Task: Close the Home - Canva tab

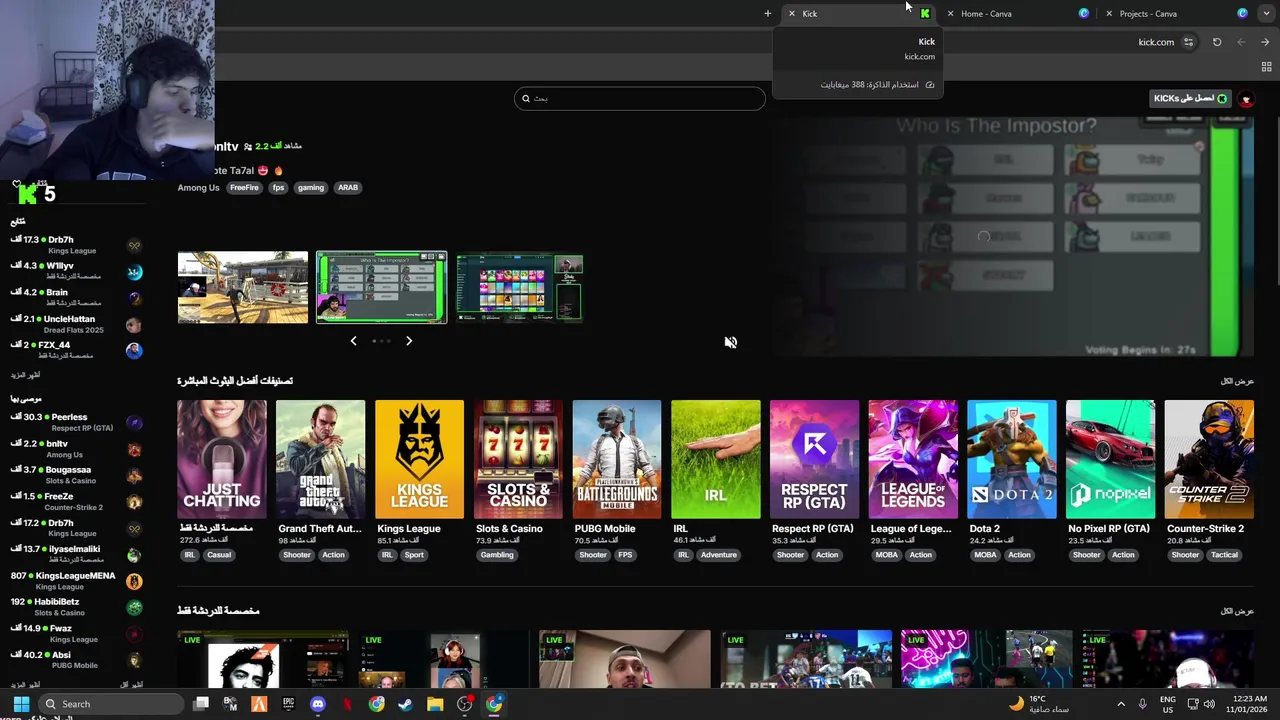Action: [x=950, y=14]
